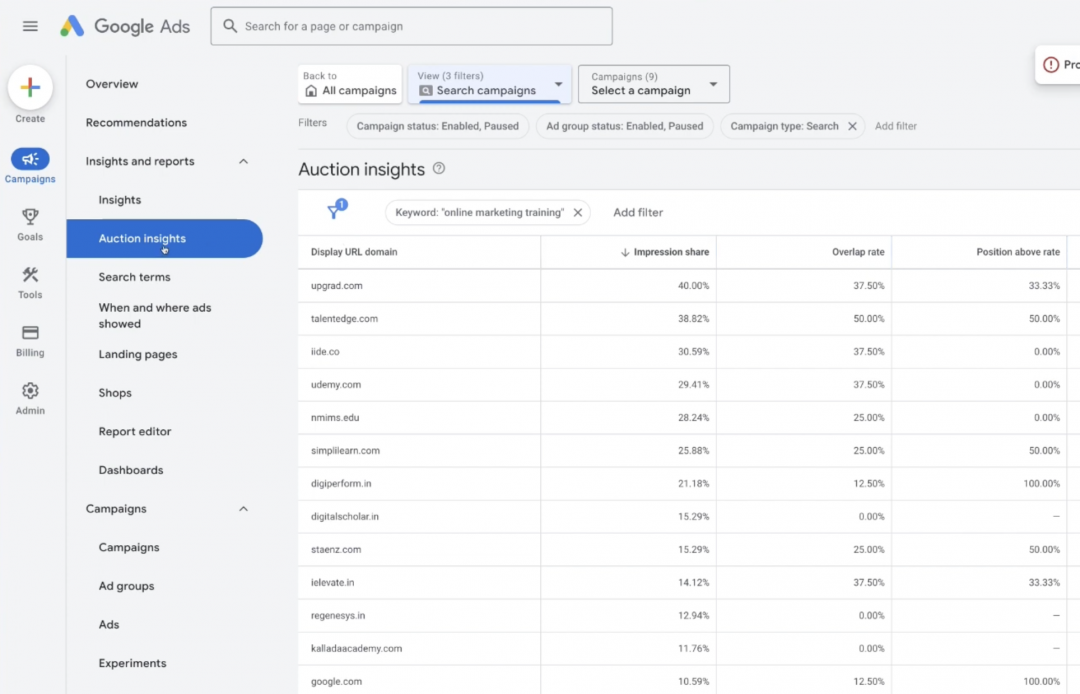Click 11.76% impression share value
Image resolution: width=1080 pixels, height=694 pixels.
[693, 649]
